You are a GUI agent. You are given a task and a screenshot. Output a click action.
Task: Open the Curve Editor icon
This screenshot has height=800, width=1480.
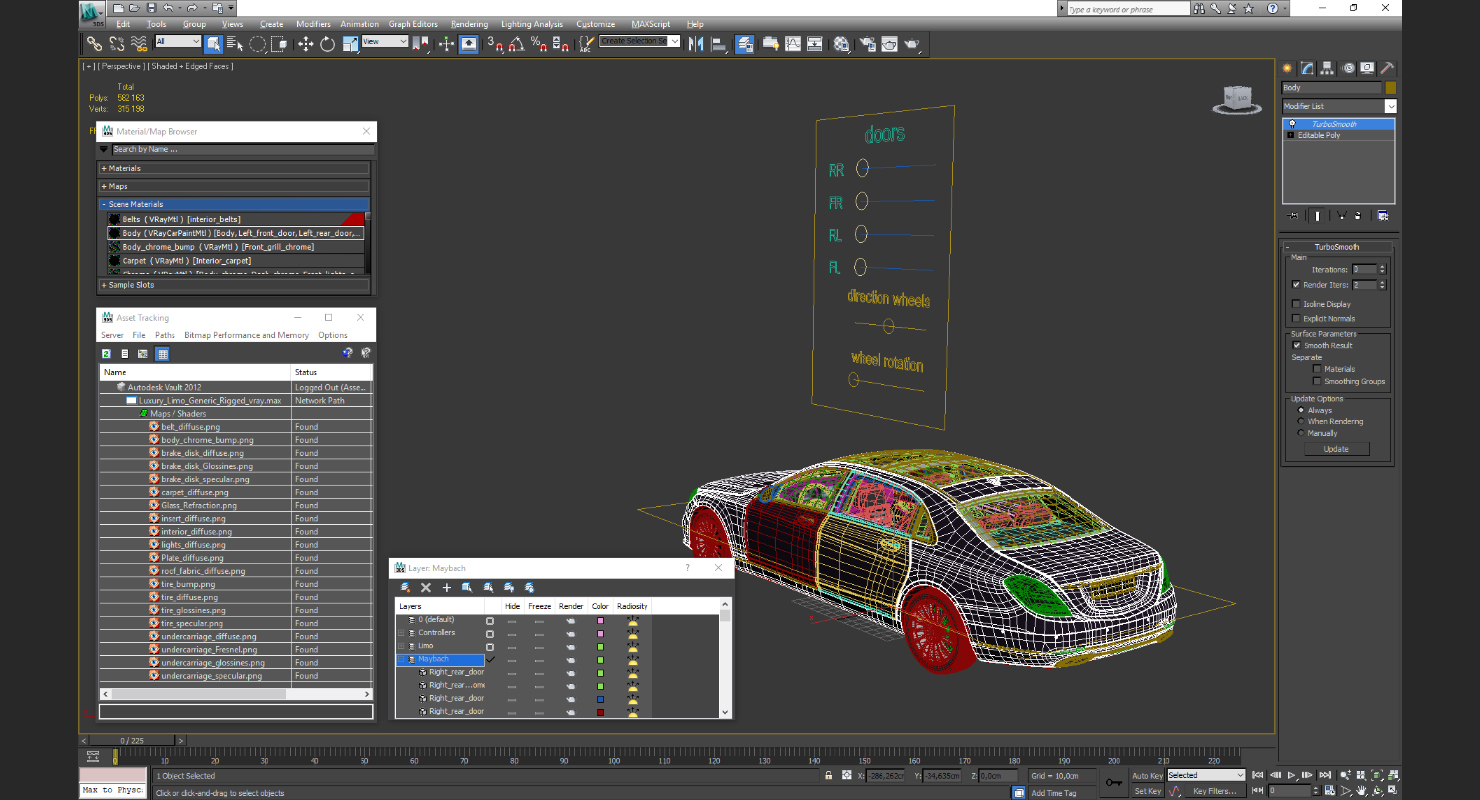793,44
